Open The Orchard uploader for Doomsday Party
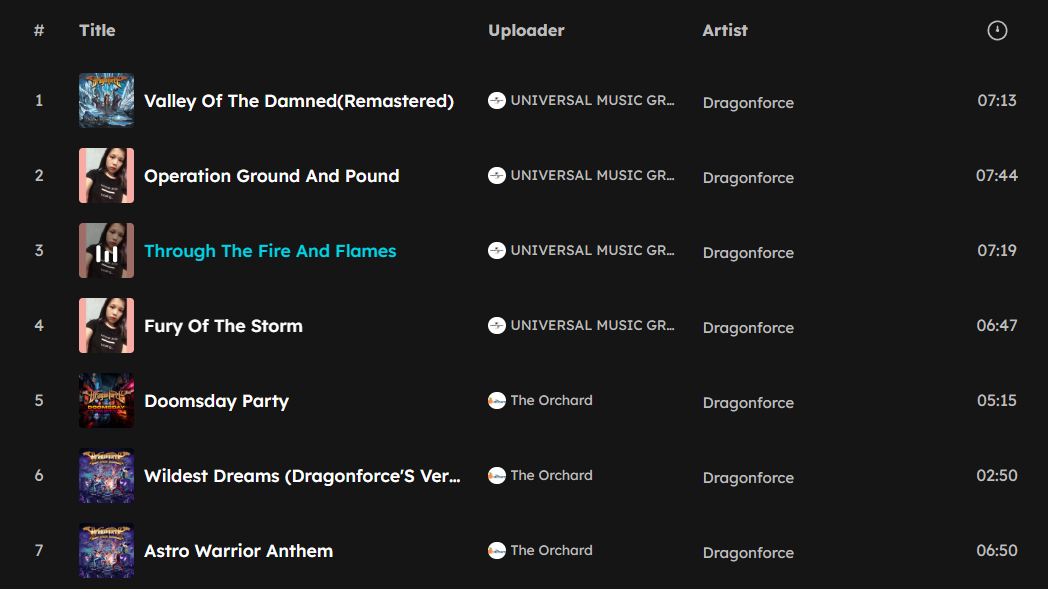This screenshot has height=589, width=1048. point(551,400)
